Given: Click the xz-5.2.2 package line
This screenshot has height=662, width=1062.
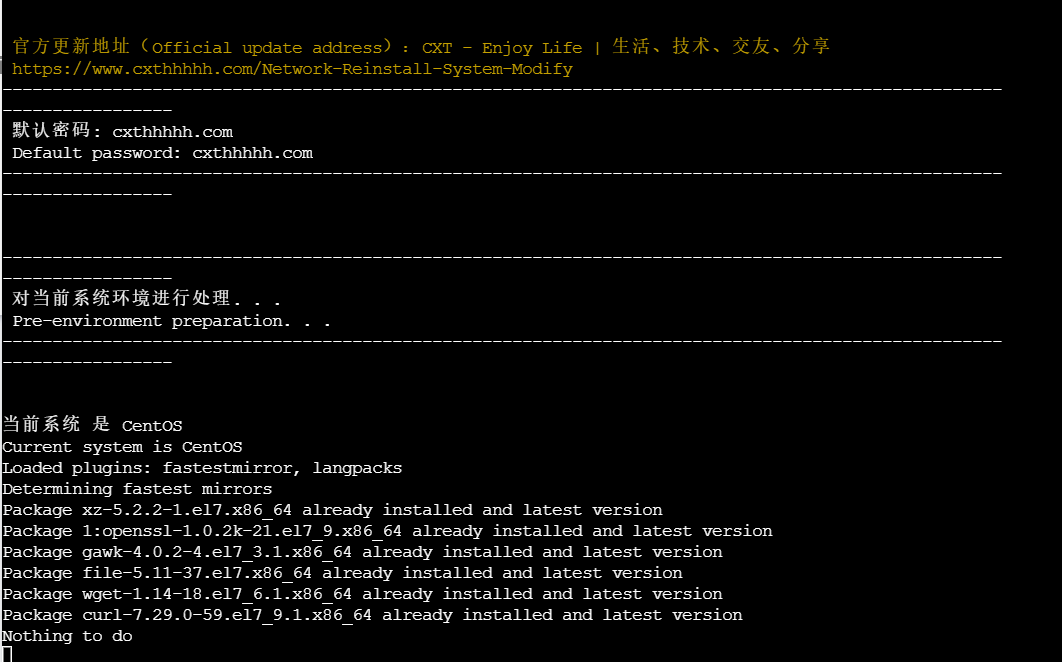Looking at the screenshot, I should [x=332, y=510].
